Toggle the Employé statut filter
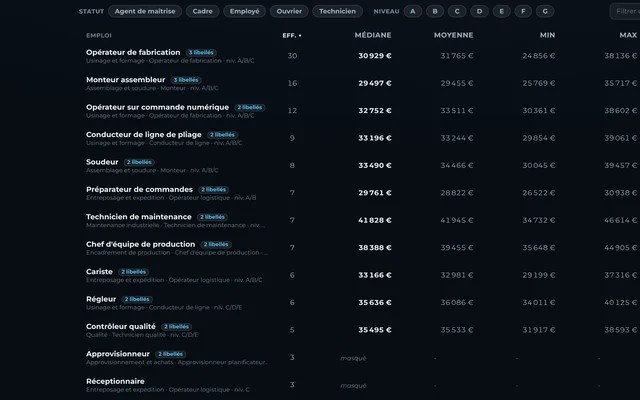This screenshot has height=400, width=640. click(x=244, y=11)
